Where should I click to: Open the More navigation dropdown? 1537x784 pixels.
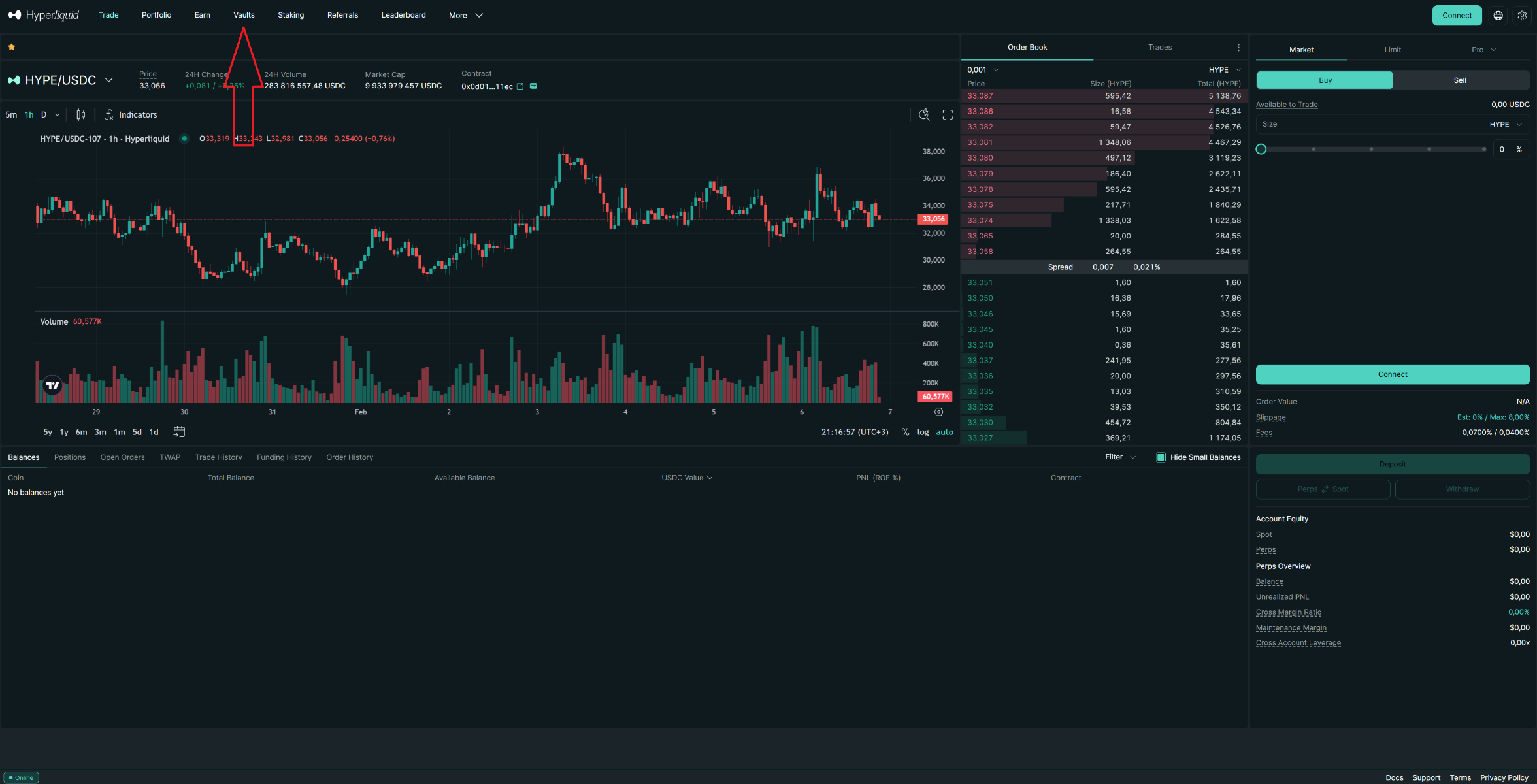pyautogui.click(x=465, y=15)
